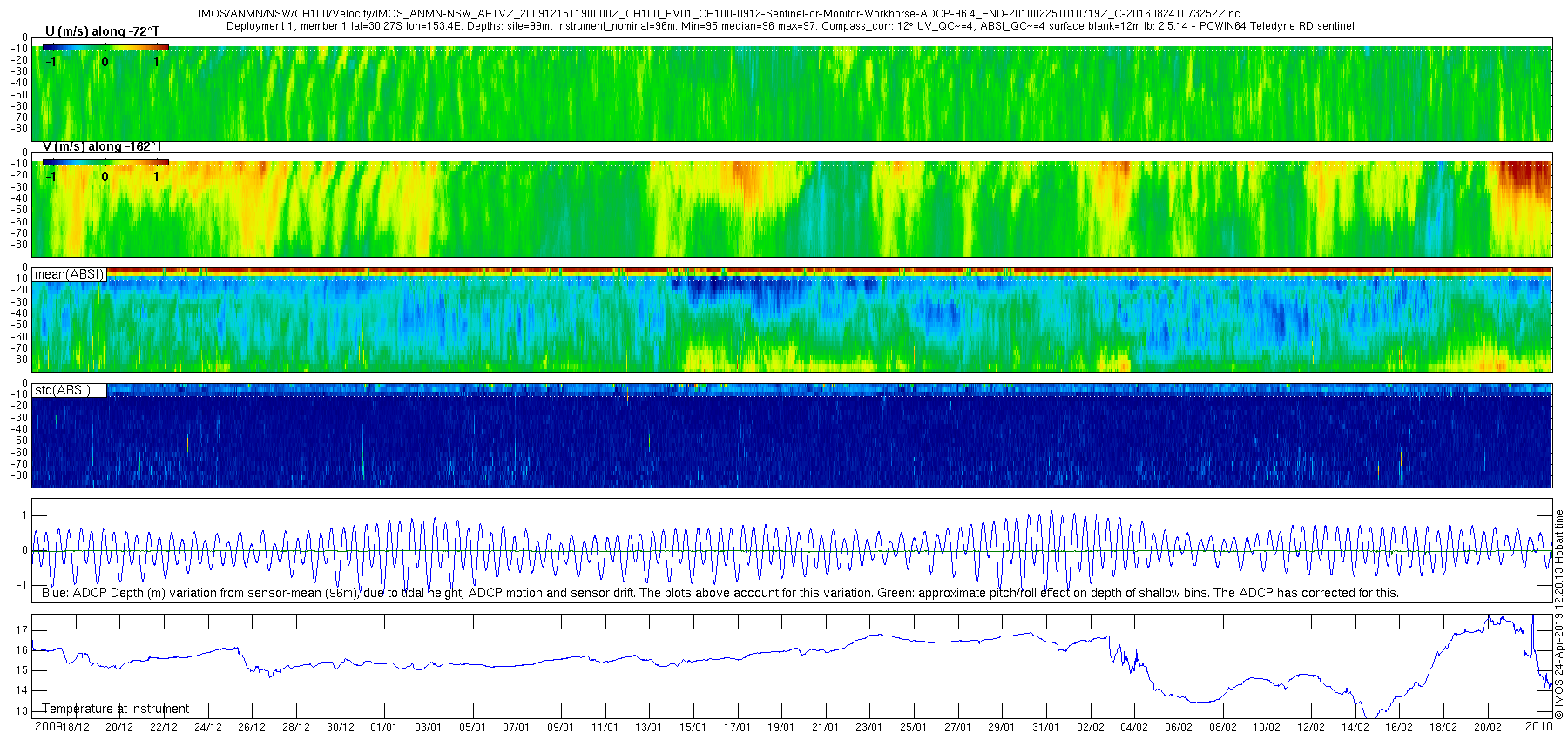Click the '2009' year label on time axis

pyautogui.click(x=48, y=726)
